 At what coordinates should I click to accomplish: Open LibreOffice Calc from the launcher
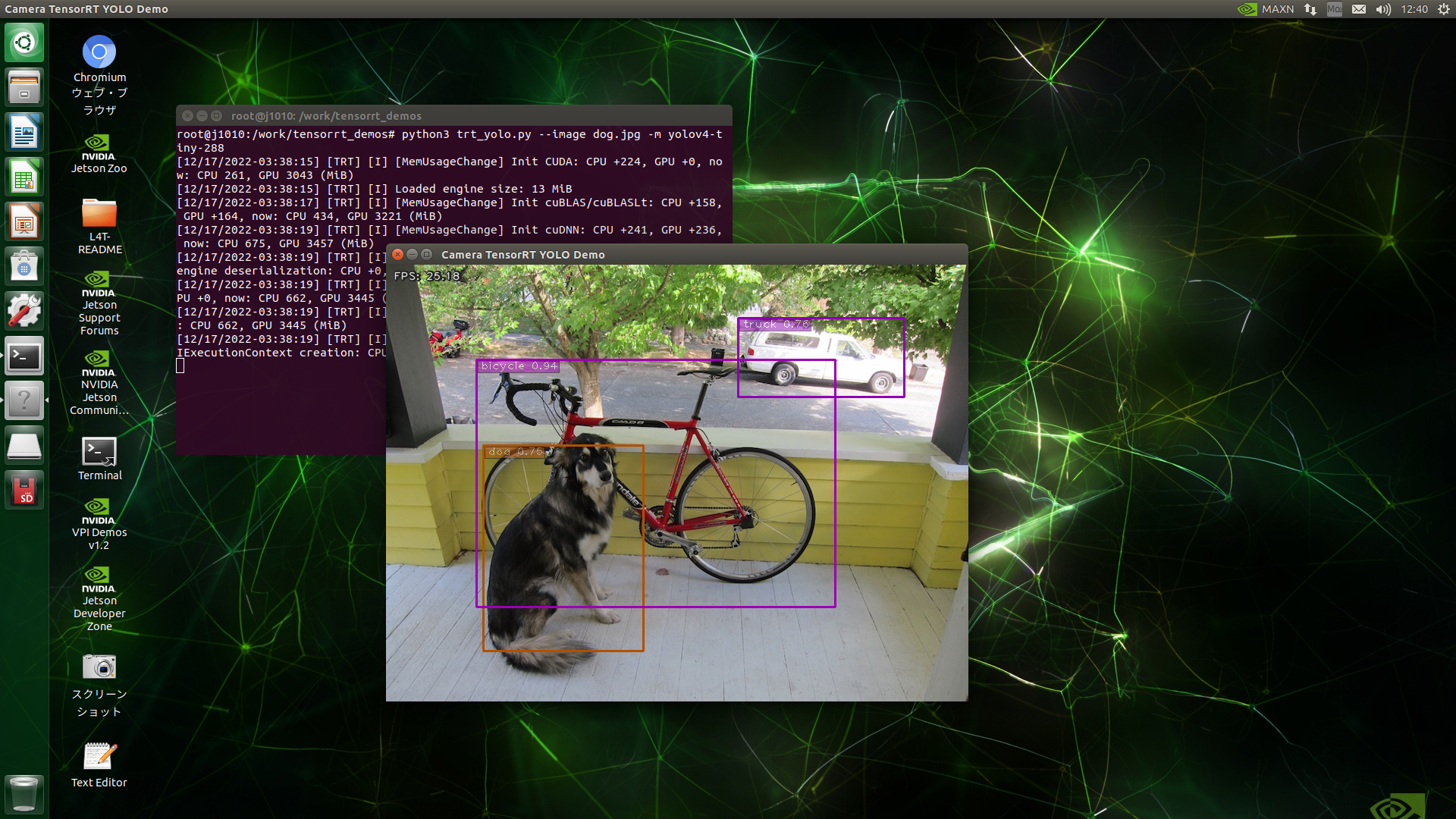pos(24,177)
